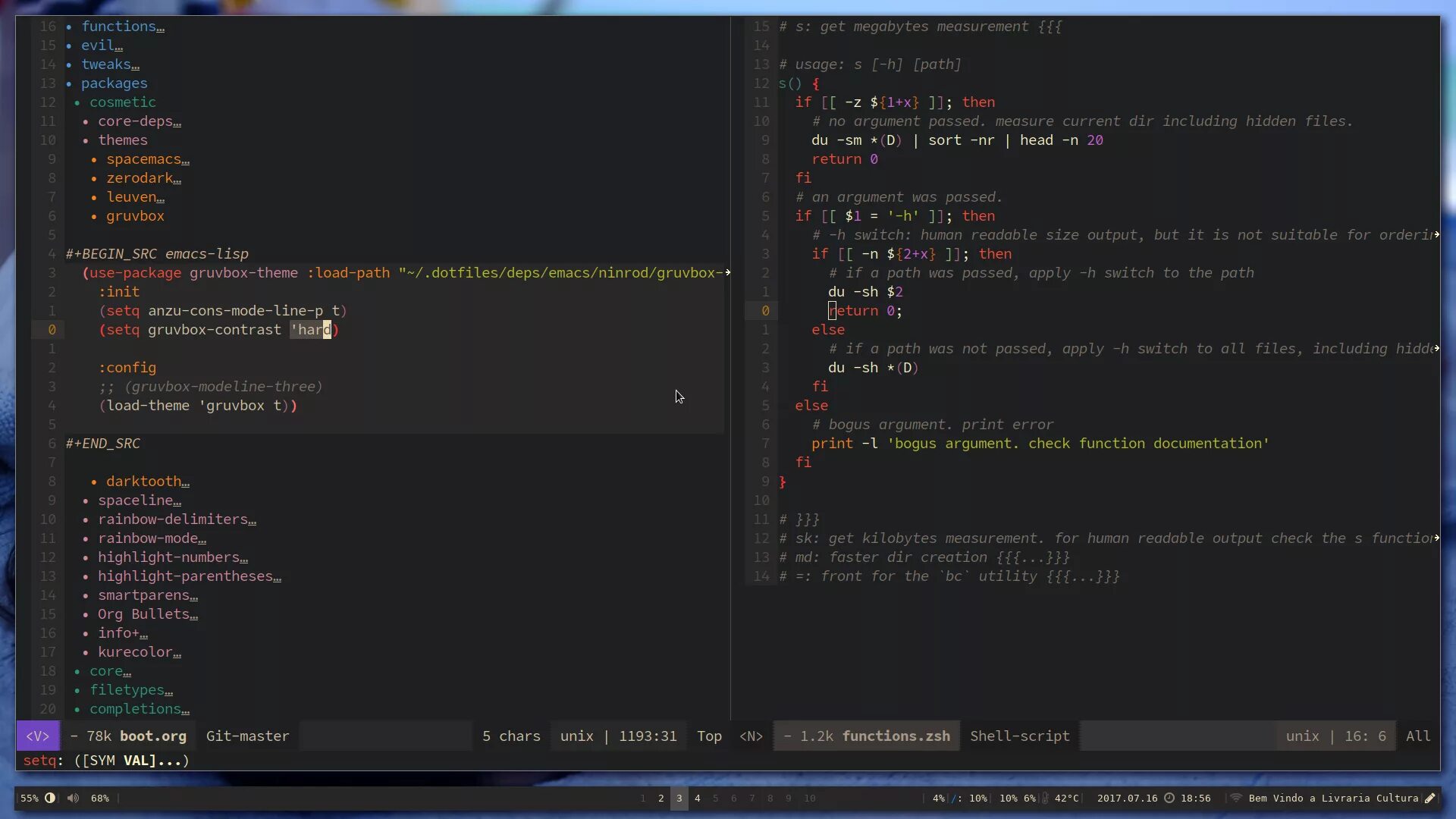Viewport: 1456px width, 819px height.
Task: Click the visual state <V> indicator
Action: tap(37, 736)
